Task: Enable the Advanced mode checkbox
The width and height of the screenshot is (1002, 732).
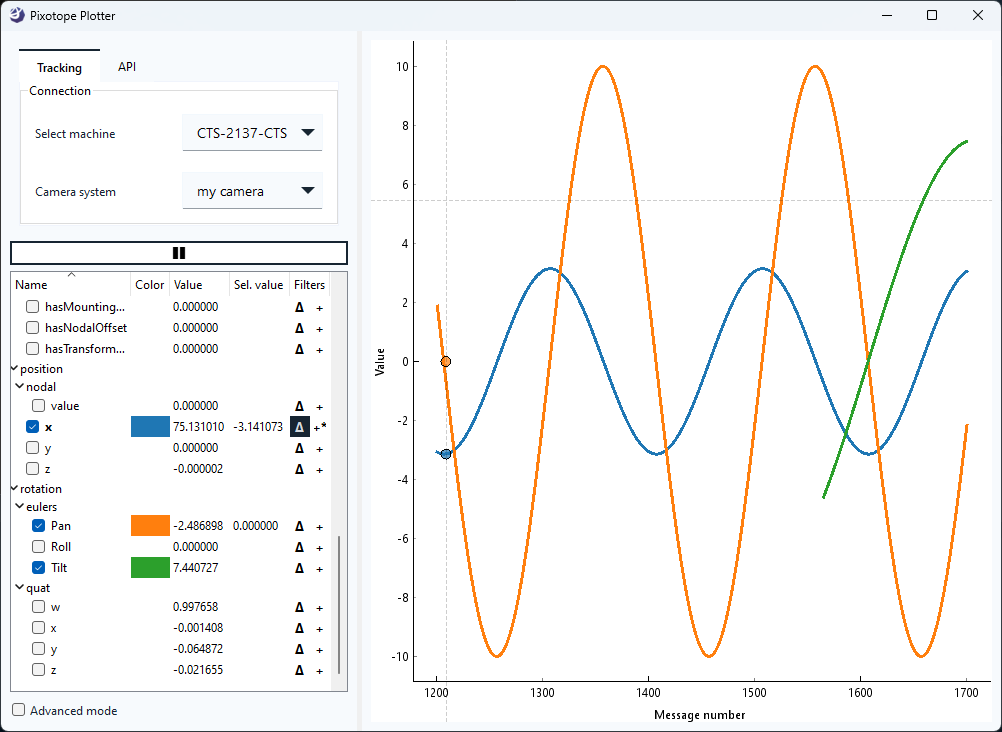Action: pyautogui.click(x=20, y=710)
